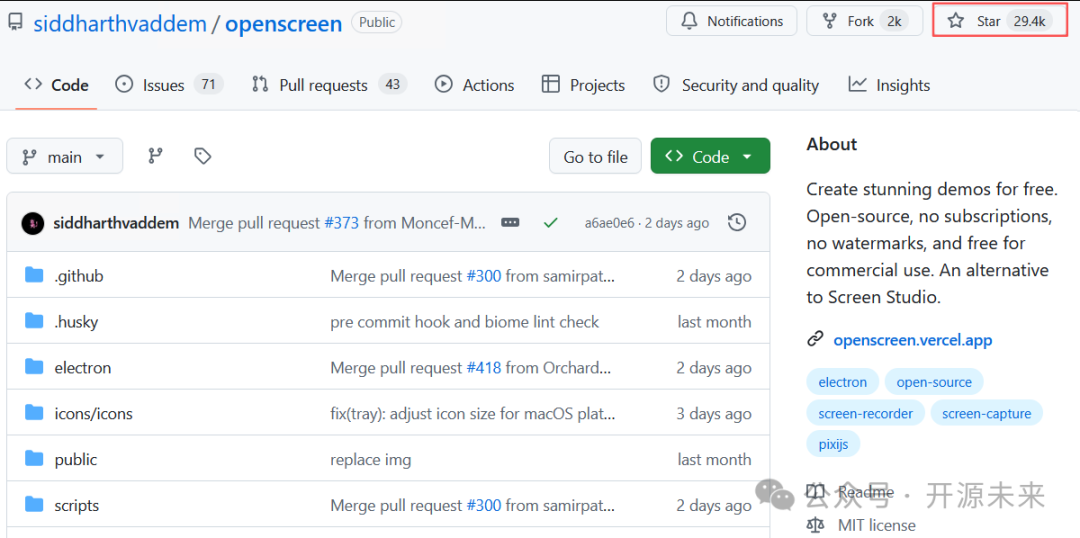The height and width of the screenshot is (538, 1080).
Task: Click the folder icon beside scripts
Action: (34, 504)
